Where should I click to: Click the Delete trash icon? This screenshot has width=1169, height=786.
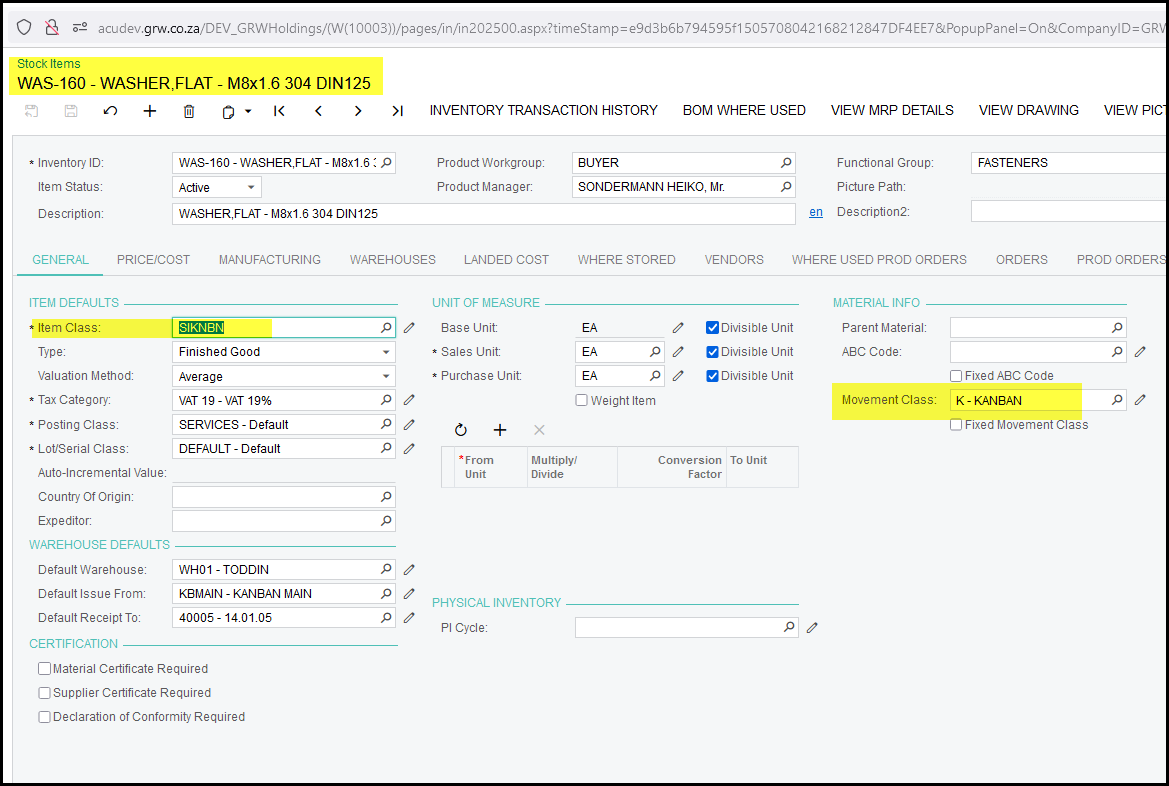click(x=189, y=111)
